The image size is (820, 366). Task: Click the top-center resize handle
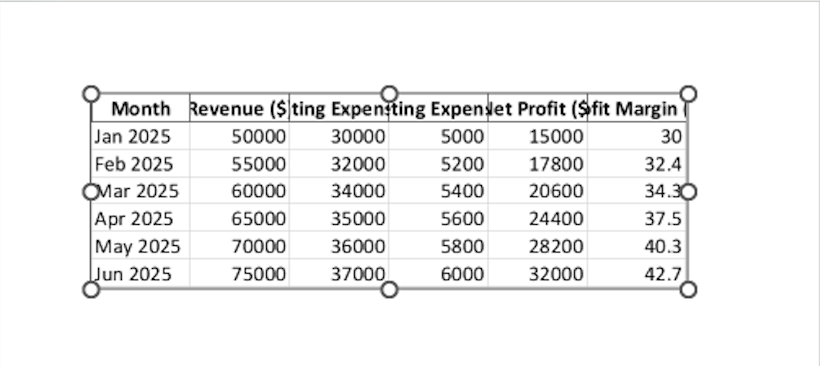pyautogui.click(x=389, y=94)
